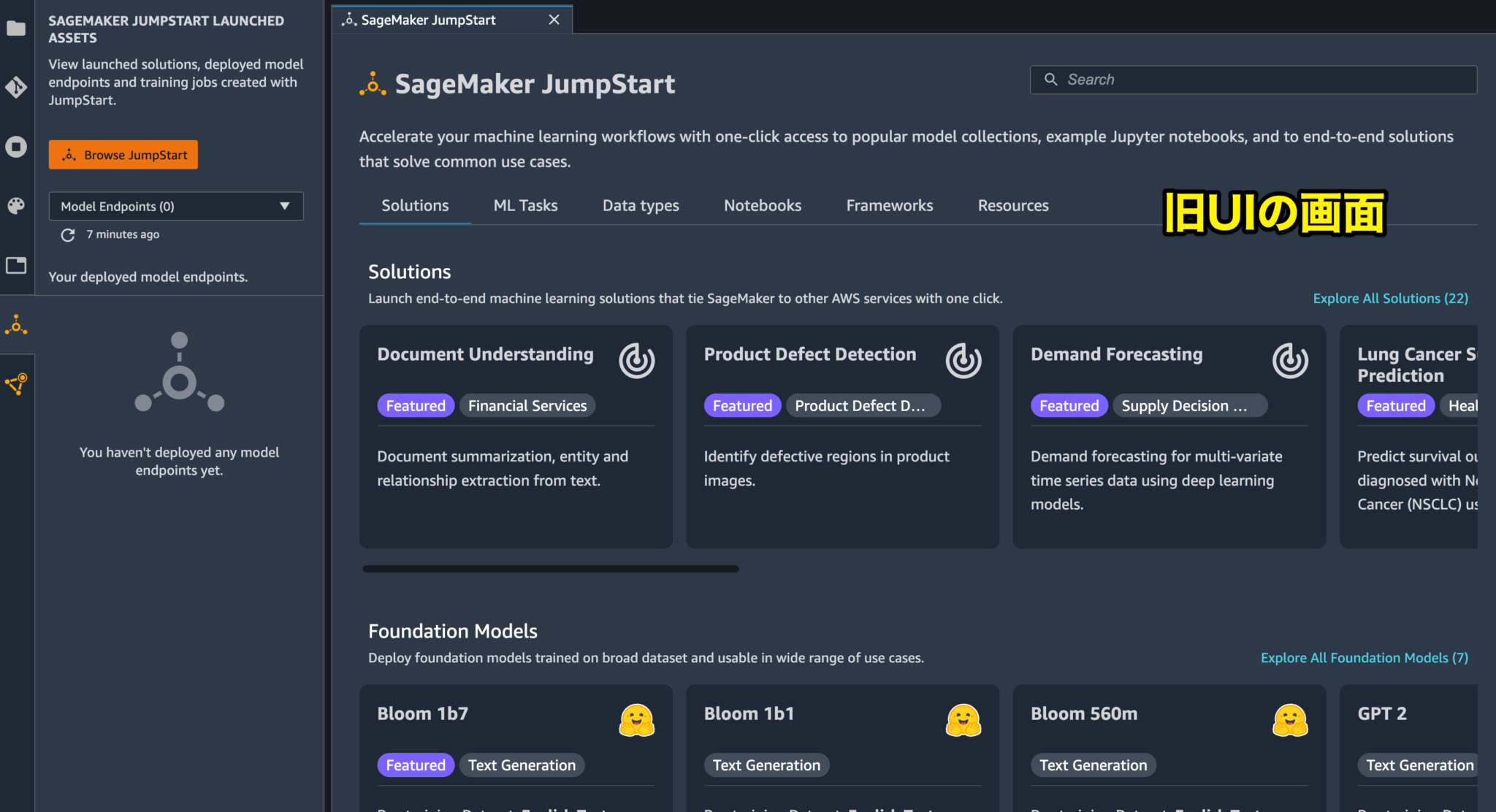Select the Financial Services tag
This screenshot has height=812, width=1496.
(x=527, y=405)
